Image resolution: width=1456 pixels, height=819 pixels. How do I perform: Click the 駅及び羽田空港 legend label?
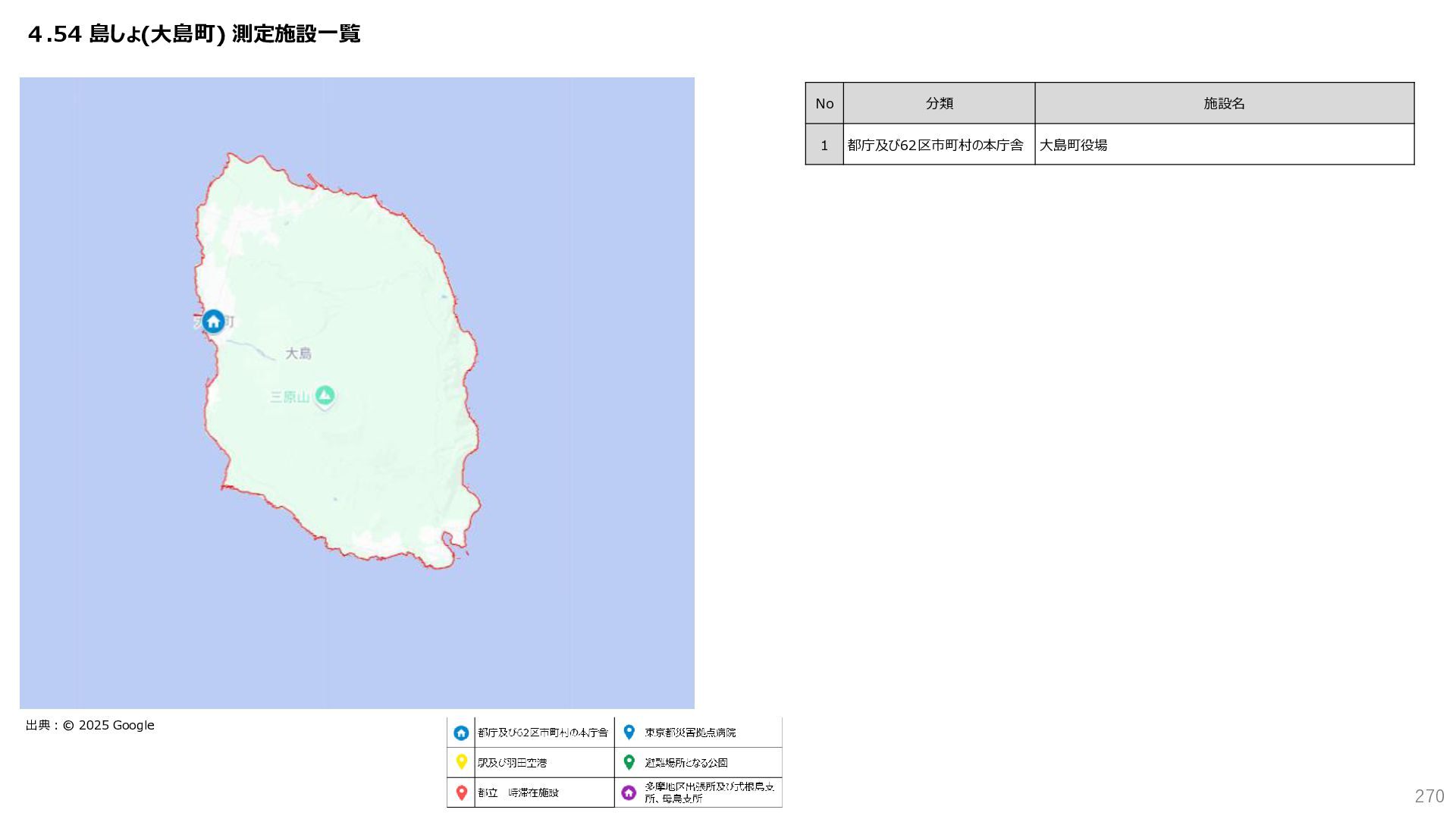tap(512, 763)
